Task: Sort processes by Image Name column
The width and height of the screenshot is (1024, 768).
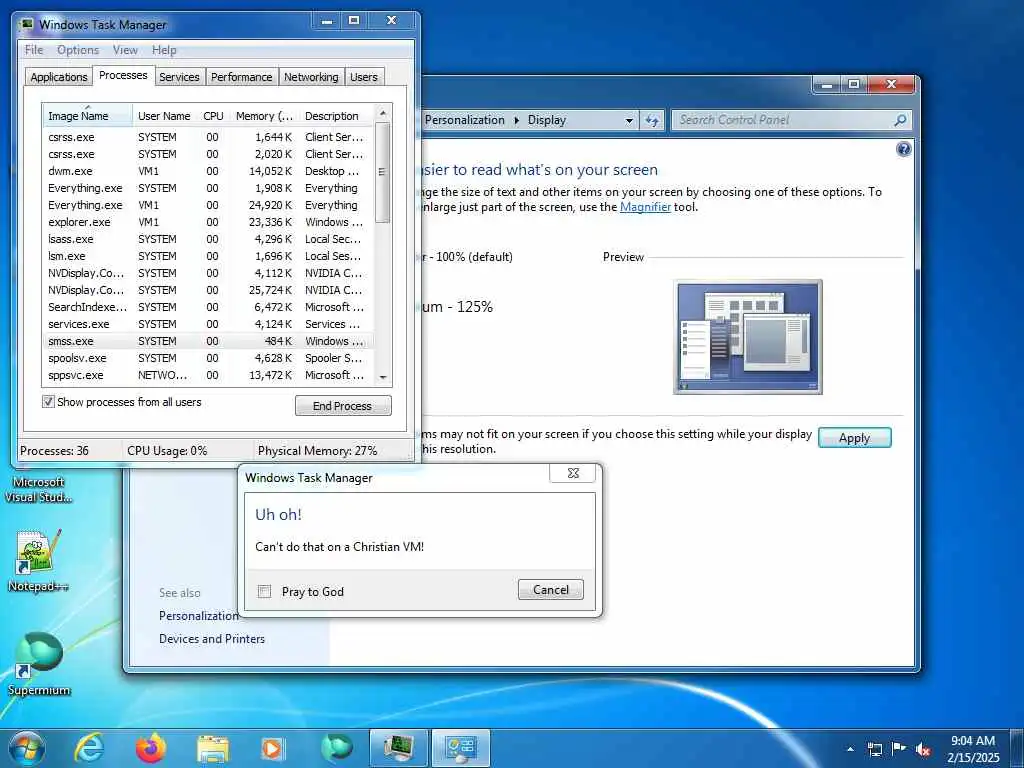Action: tap(88, 116)
